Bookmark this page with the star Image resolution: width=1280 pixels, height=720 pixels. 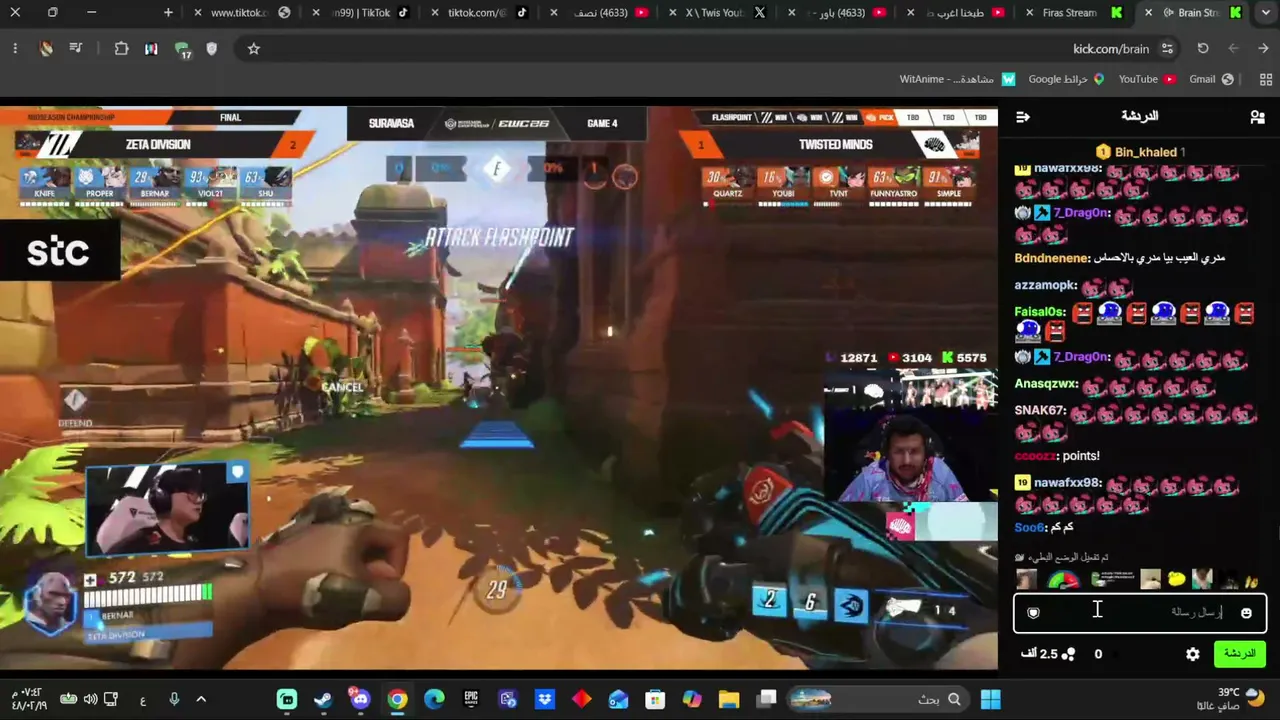(254, 48)
